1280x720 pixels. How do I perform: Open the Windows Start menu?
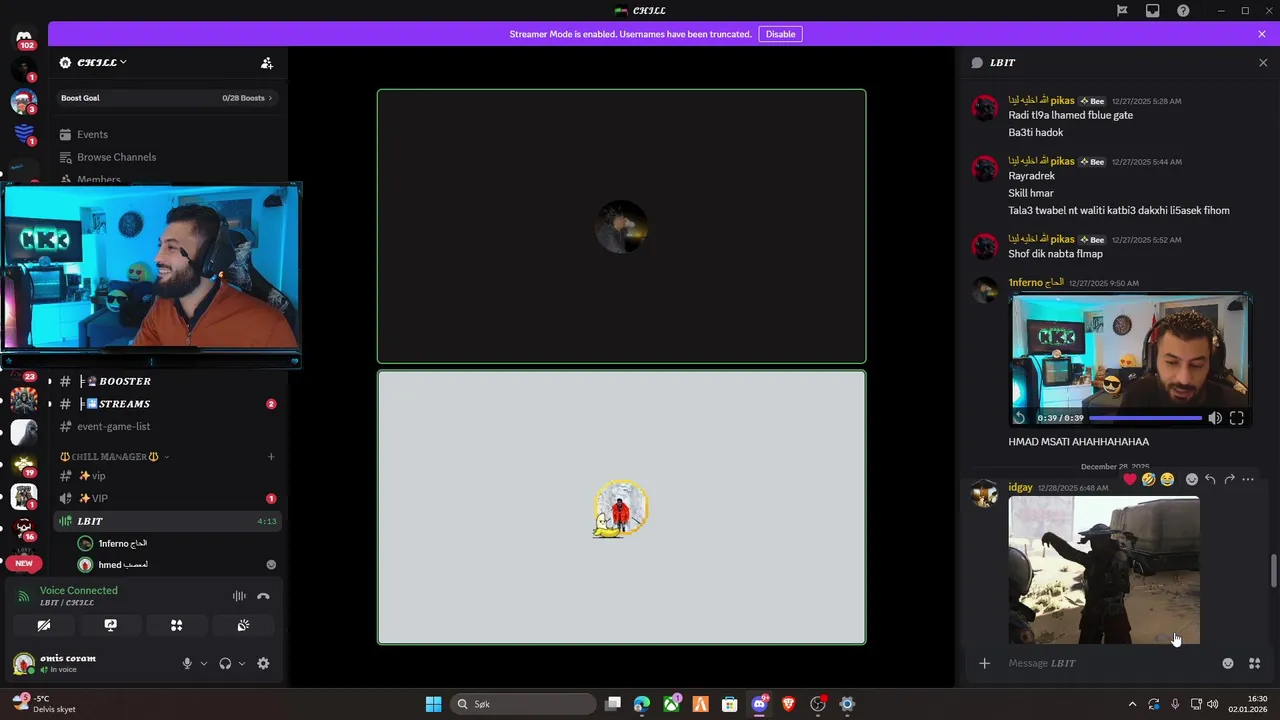pos(433,704)
